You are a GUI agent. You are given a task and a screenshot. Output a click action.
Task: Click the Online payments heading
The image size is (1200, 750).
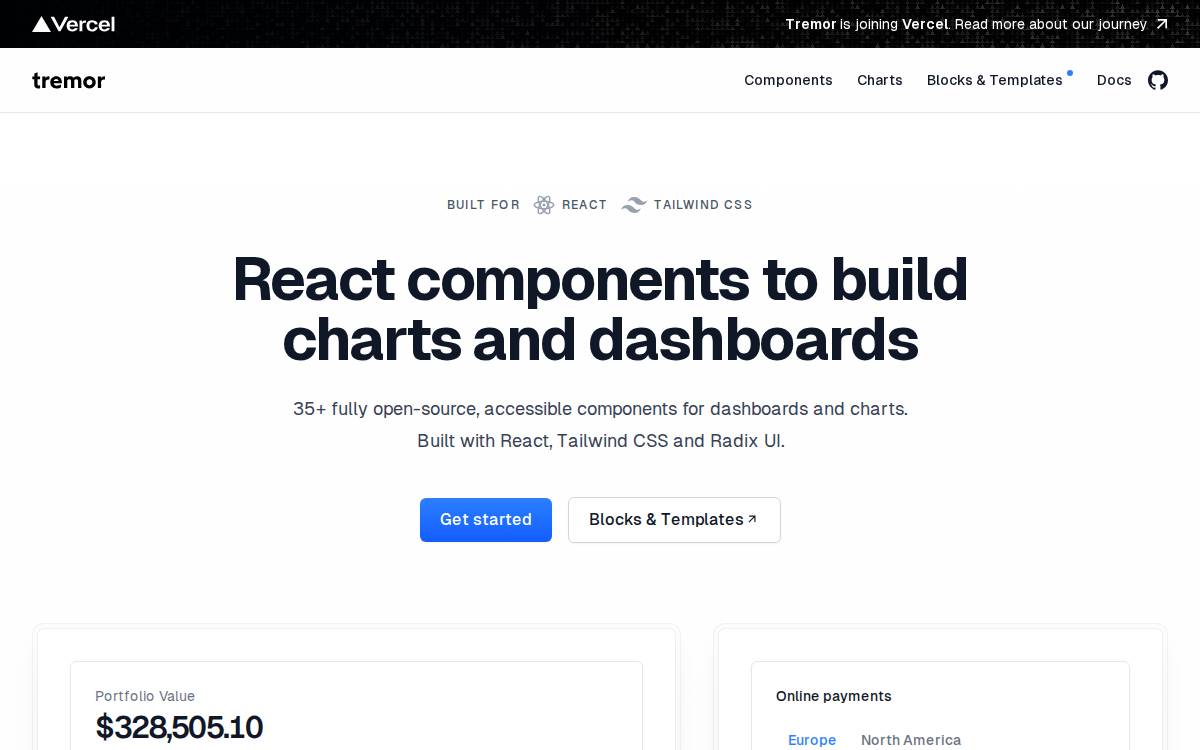click(834, 696)
